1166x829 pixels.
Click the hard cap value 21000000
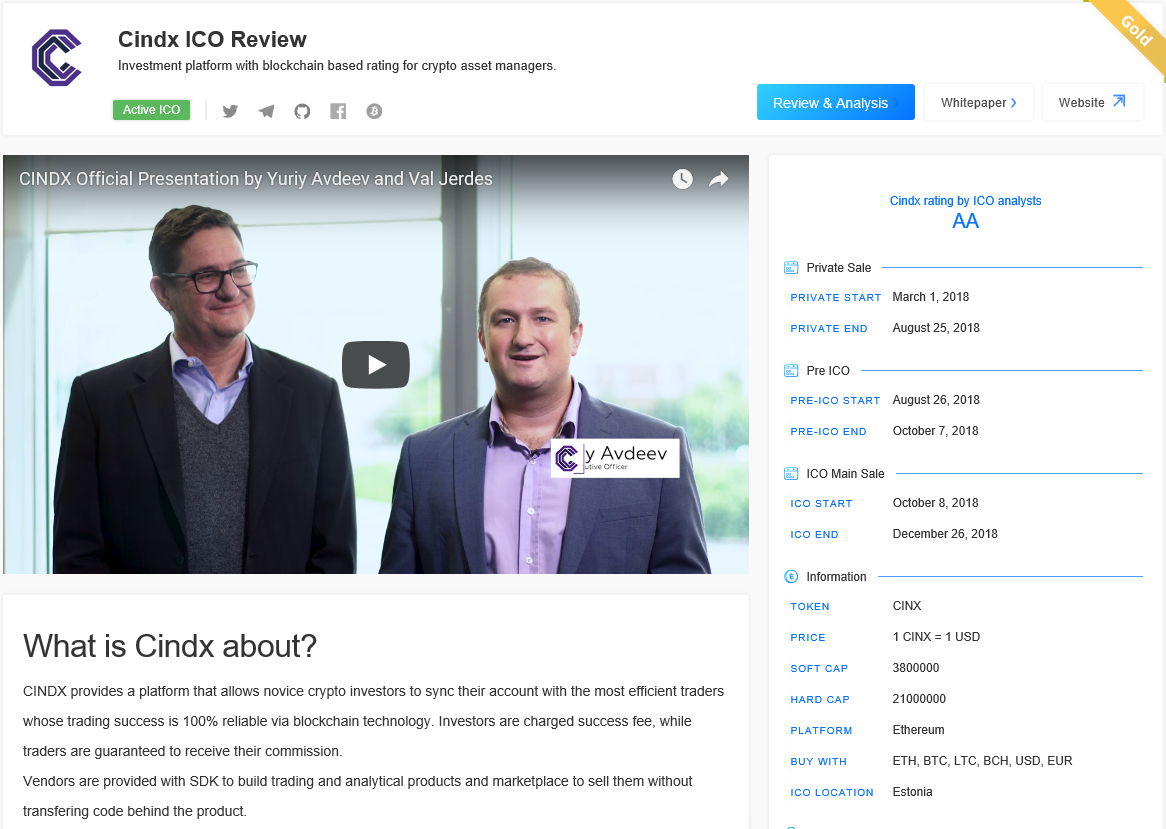click(x=918, y=699)
